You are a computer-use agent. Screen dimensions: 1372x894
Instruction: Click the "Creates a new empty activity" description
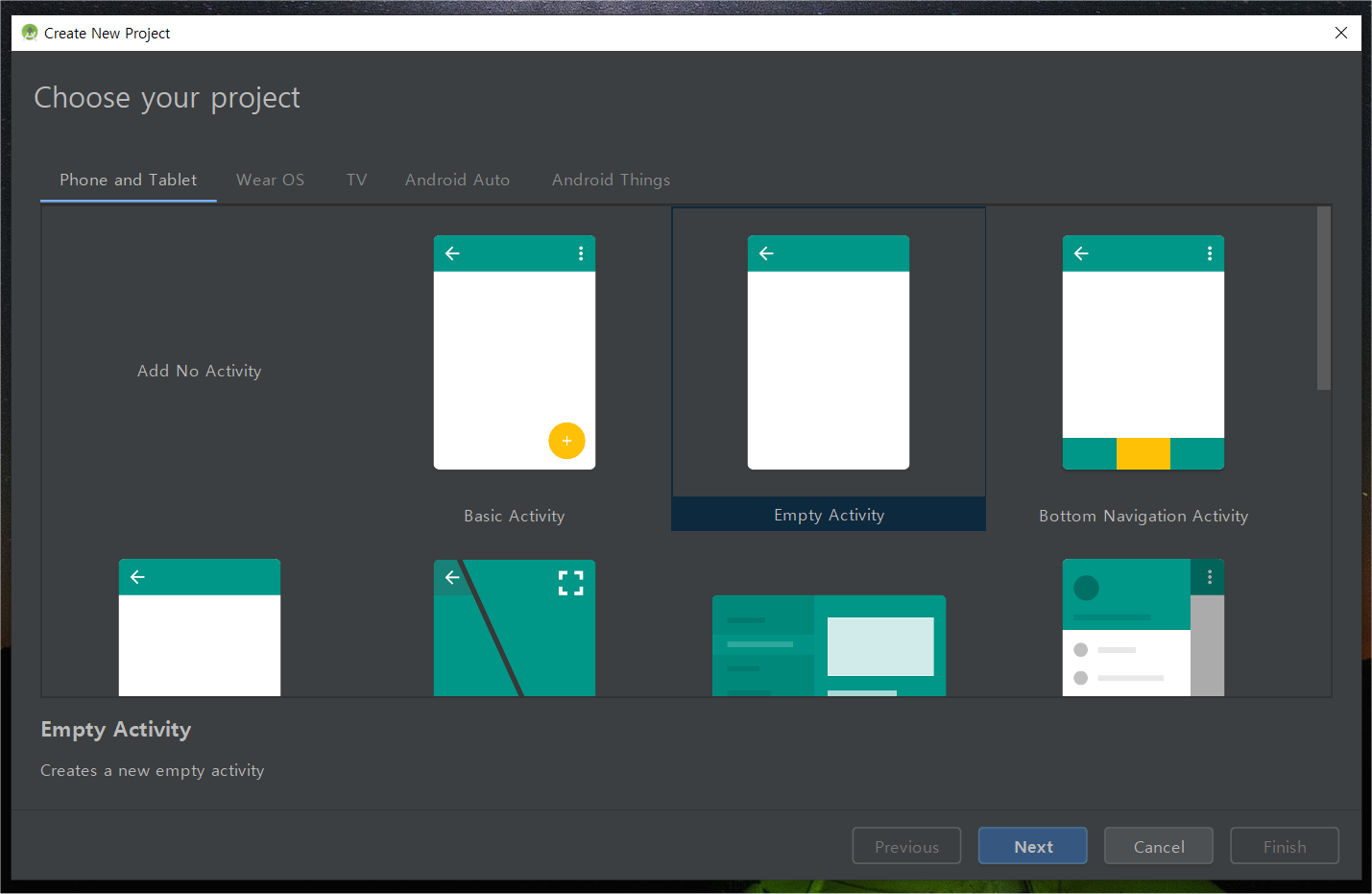[153, 770]
